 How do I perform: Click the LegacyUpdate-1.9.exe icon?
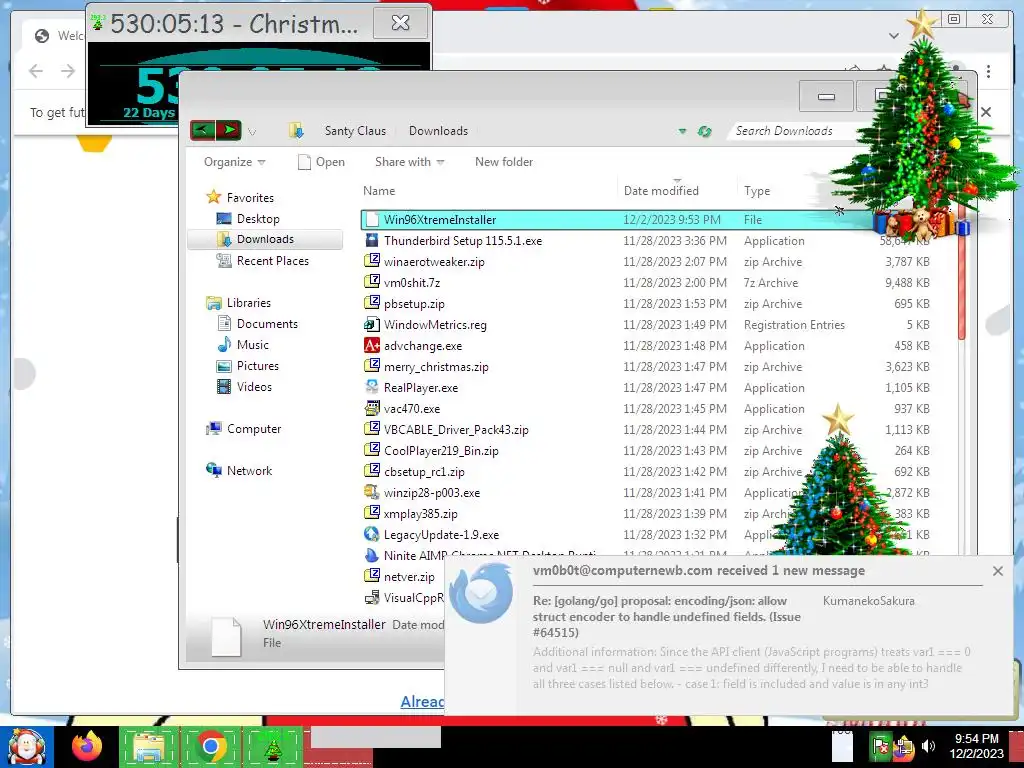(372, 534)
